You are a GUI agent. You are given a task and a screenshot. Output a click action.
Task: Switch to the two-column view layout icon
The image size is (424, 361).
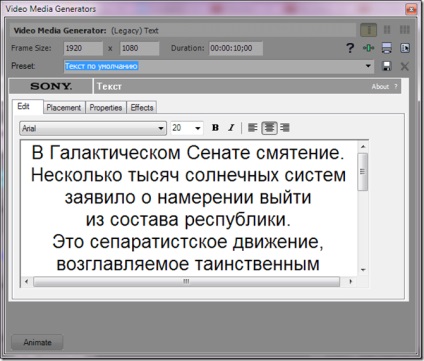point(387,30)
